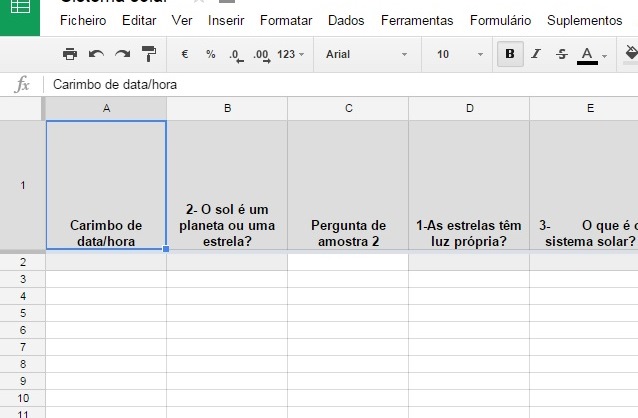Undo the last action

click(96, 54)
